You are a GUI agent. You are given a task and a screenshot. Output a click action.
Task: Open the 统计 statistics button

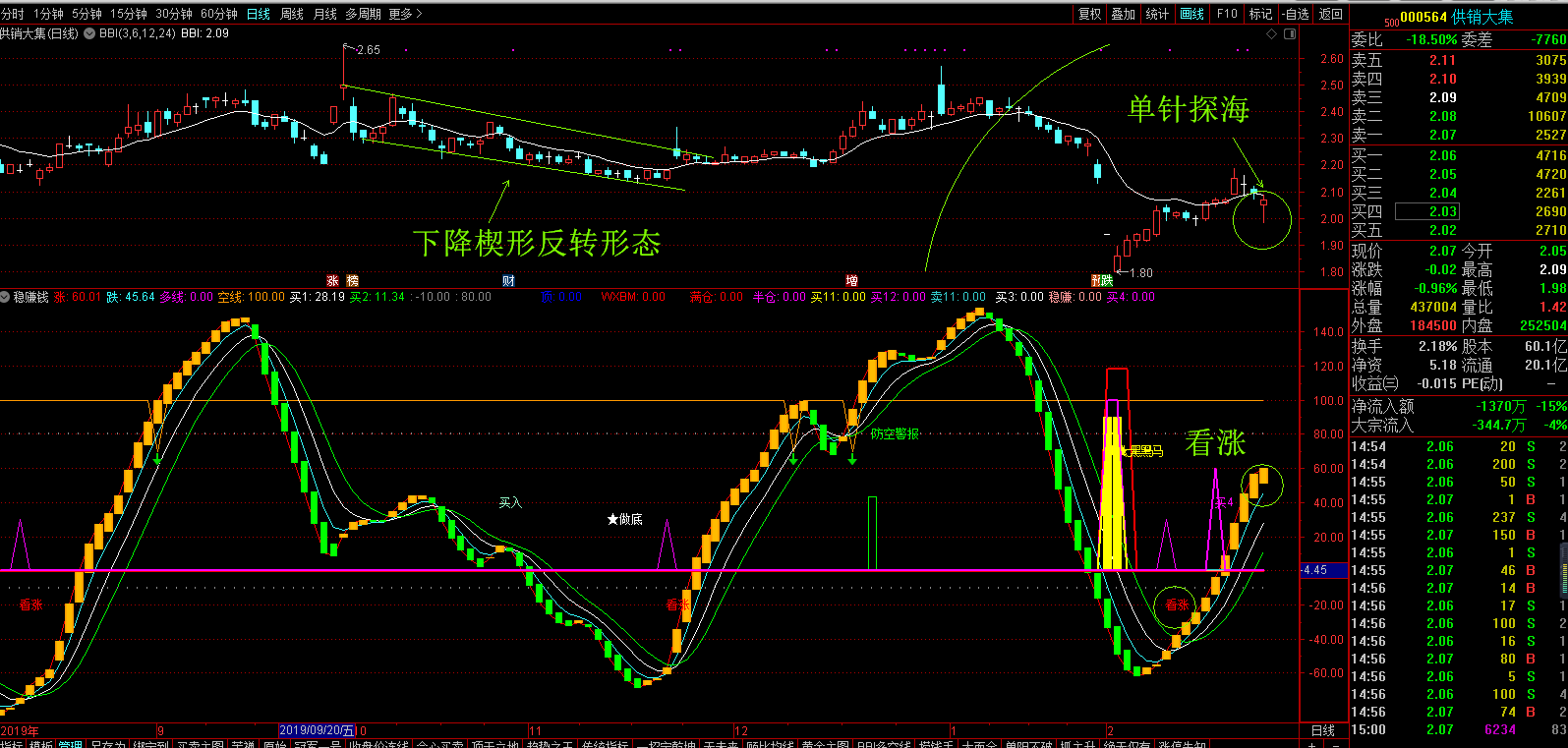1158,14
